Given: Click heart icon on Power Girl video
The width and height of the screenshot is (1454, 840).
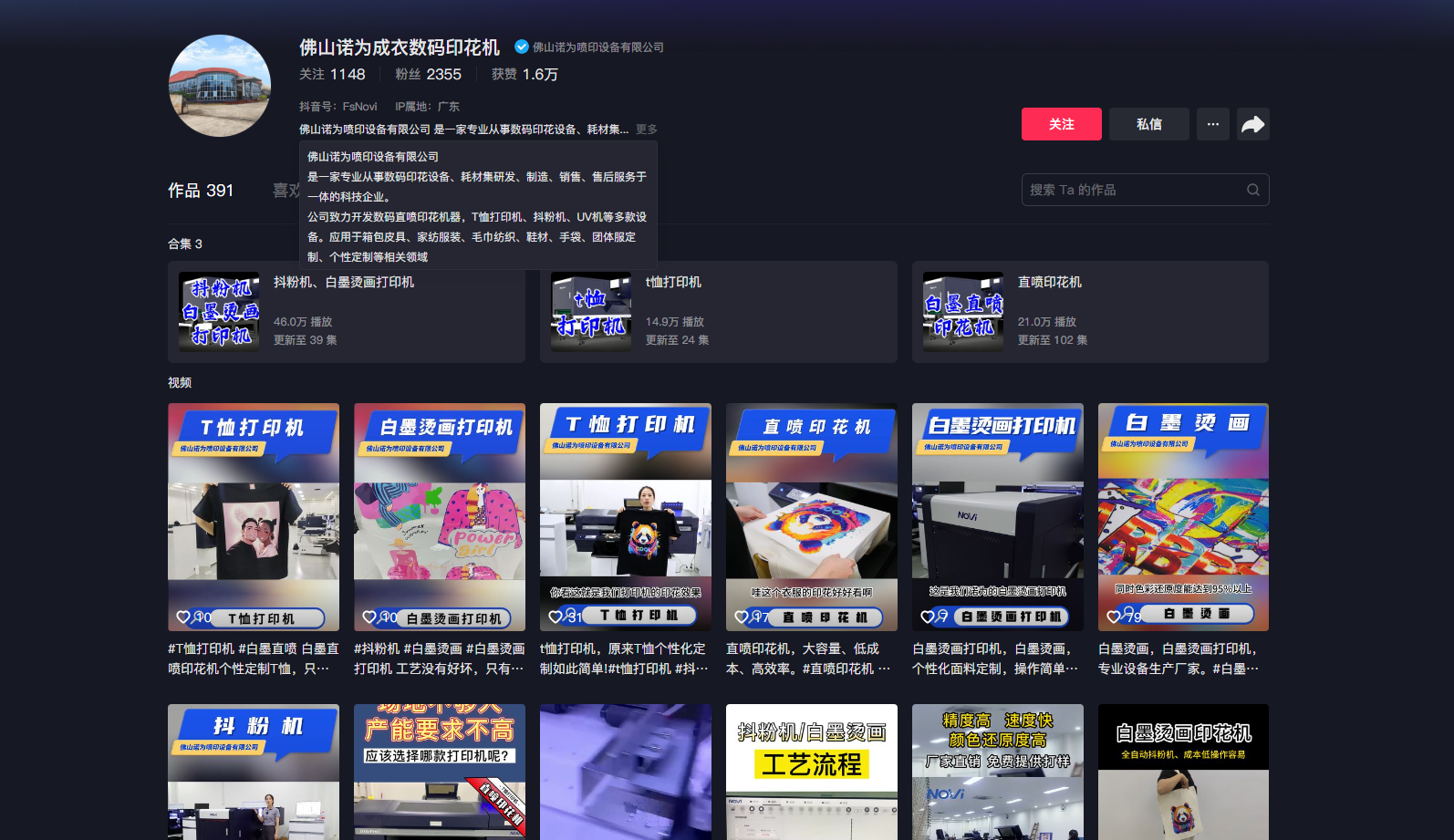Looking at the screenshot, I should [x=369, y=617].
